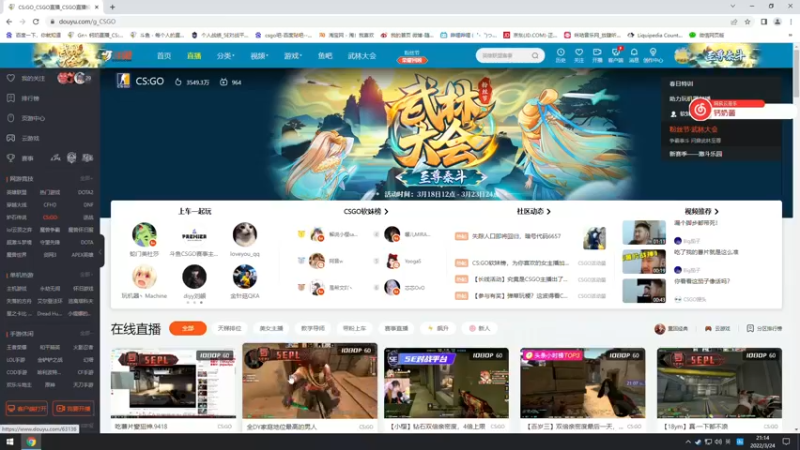Open the Windows notification center icon

tap(787, 442)
